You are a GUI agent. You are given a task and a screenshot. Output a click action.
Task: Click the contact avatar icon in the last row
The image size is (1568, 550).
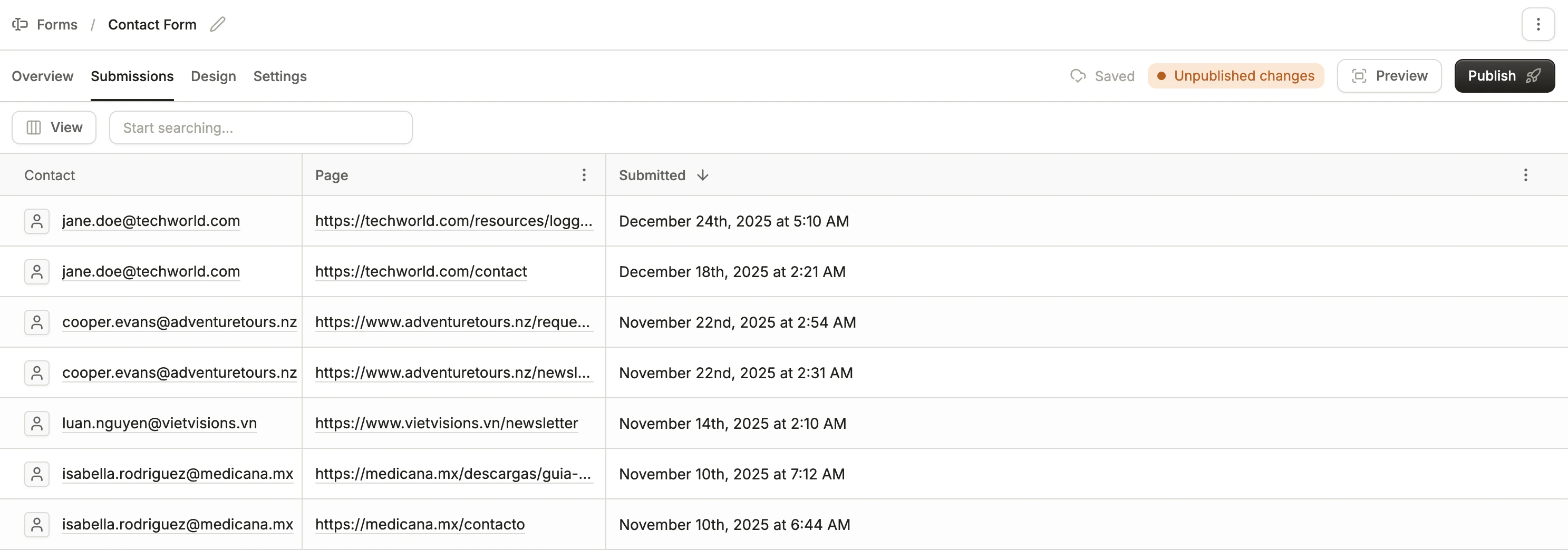[36, 524]
